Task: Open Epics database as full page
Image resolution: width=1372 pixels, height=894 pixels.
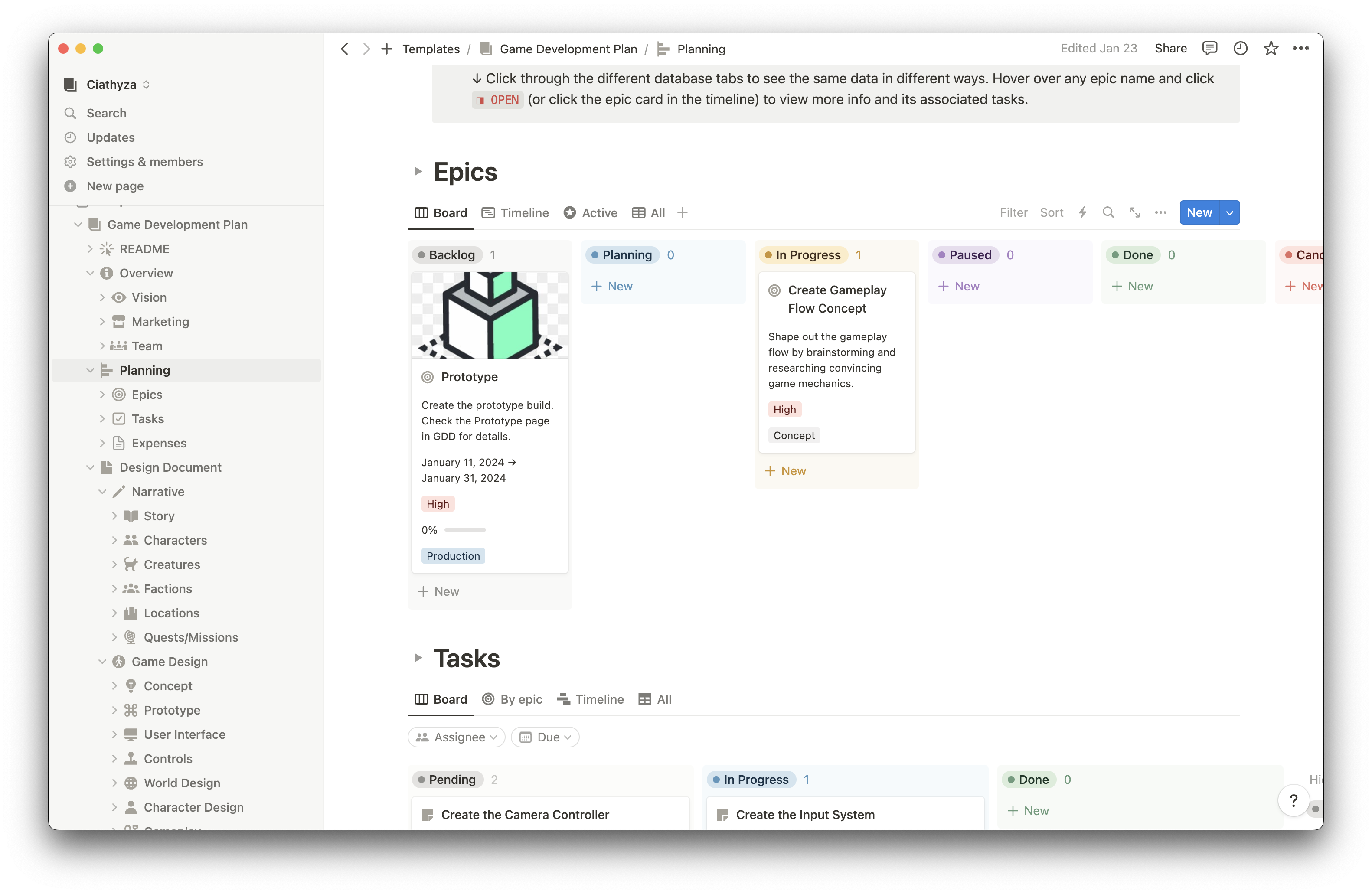Action: (1134, 213)
